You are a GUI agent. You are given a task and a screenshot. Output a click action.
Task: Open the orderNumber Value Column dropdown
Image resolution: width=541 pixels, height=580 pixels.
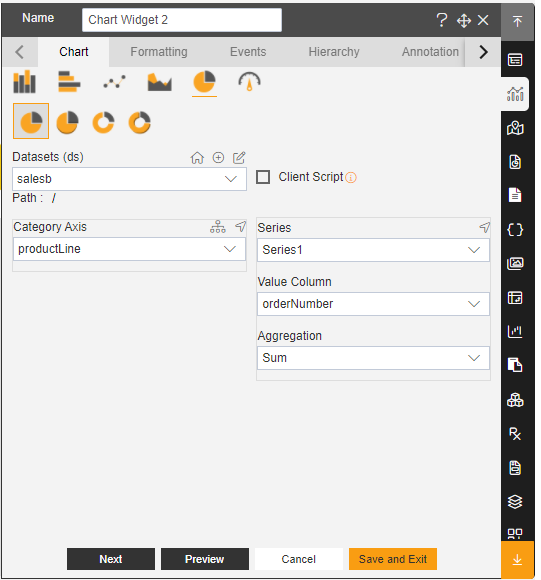pos(373,304)
